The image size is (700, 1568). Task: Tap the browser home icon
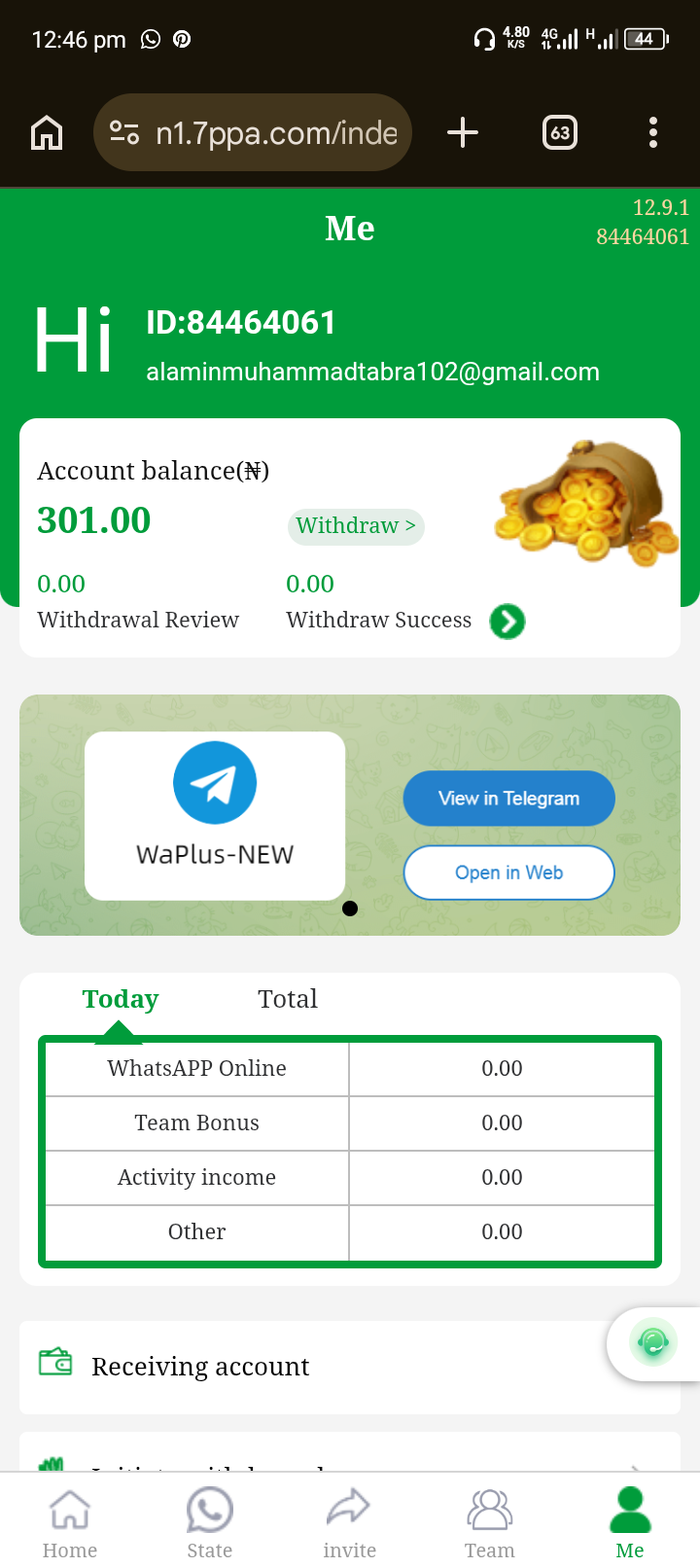click(x=47, y=132)
